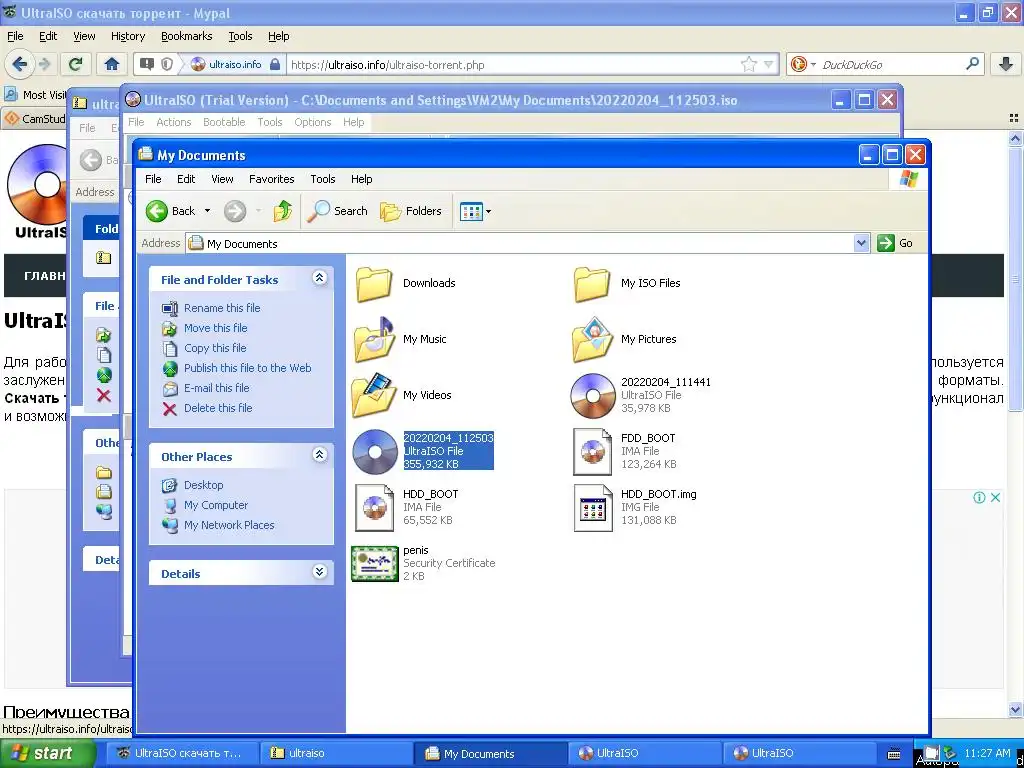Viewport: 1024px width, 768px height.
Task: Open the Bookmarks menu in Mypal
Action: [x=187, y=36]
